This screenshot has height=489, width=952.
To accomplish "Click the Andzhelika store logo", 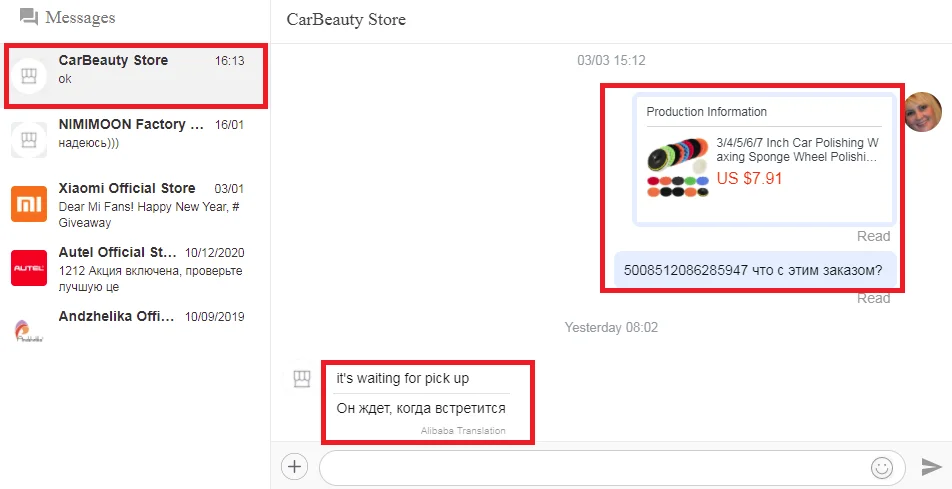I will [29, 330].
